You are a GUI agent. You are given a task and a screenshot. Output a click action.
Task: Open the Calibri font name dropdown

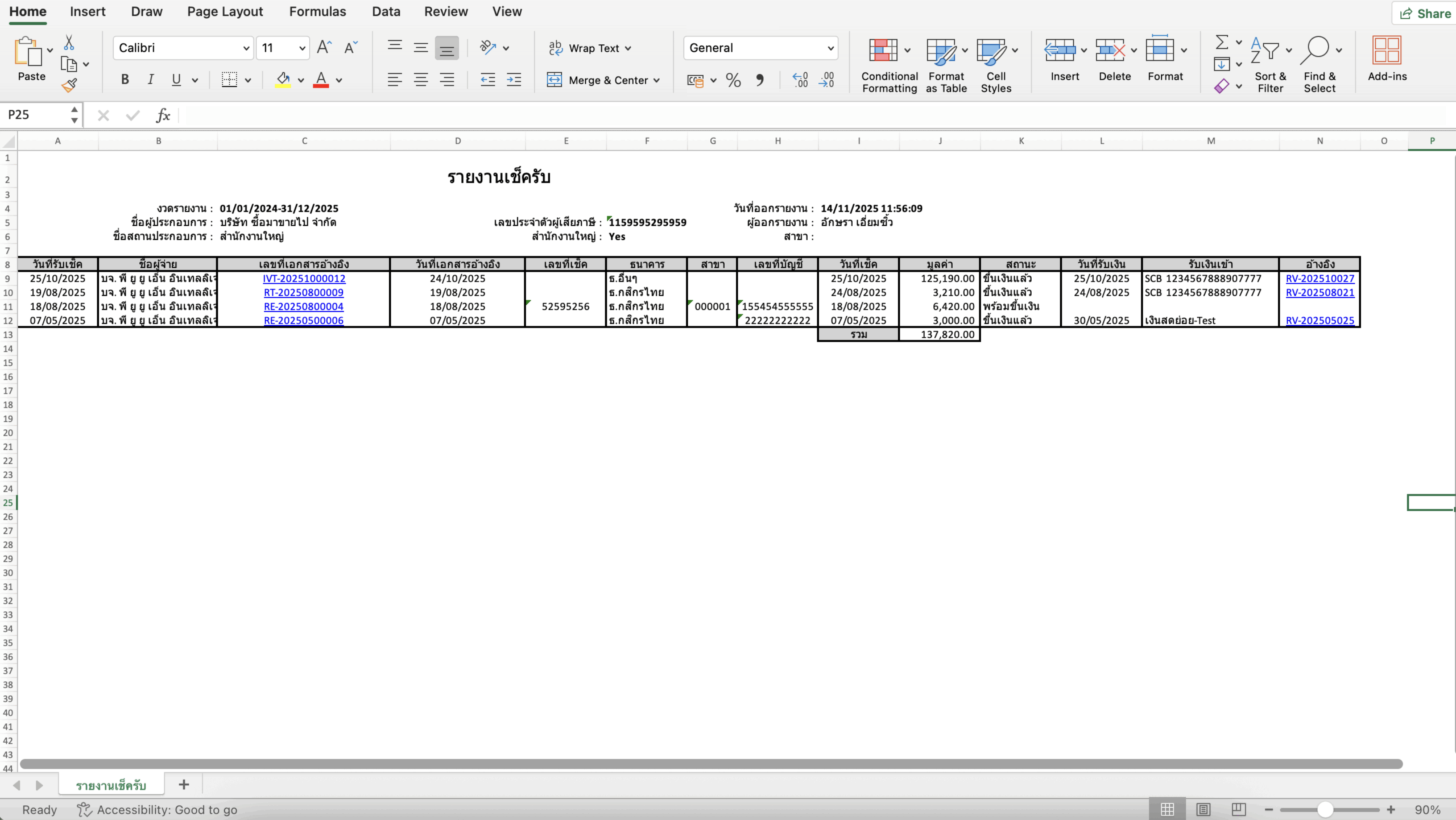[x=246, y=48]
